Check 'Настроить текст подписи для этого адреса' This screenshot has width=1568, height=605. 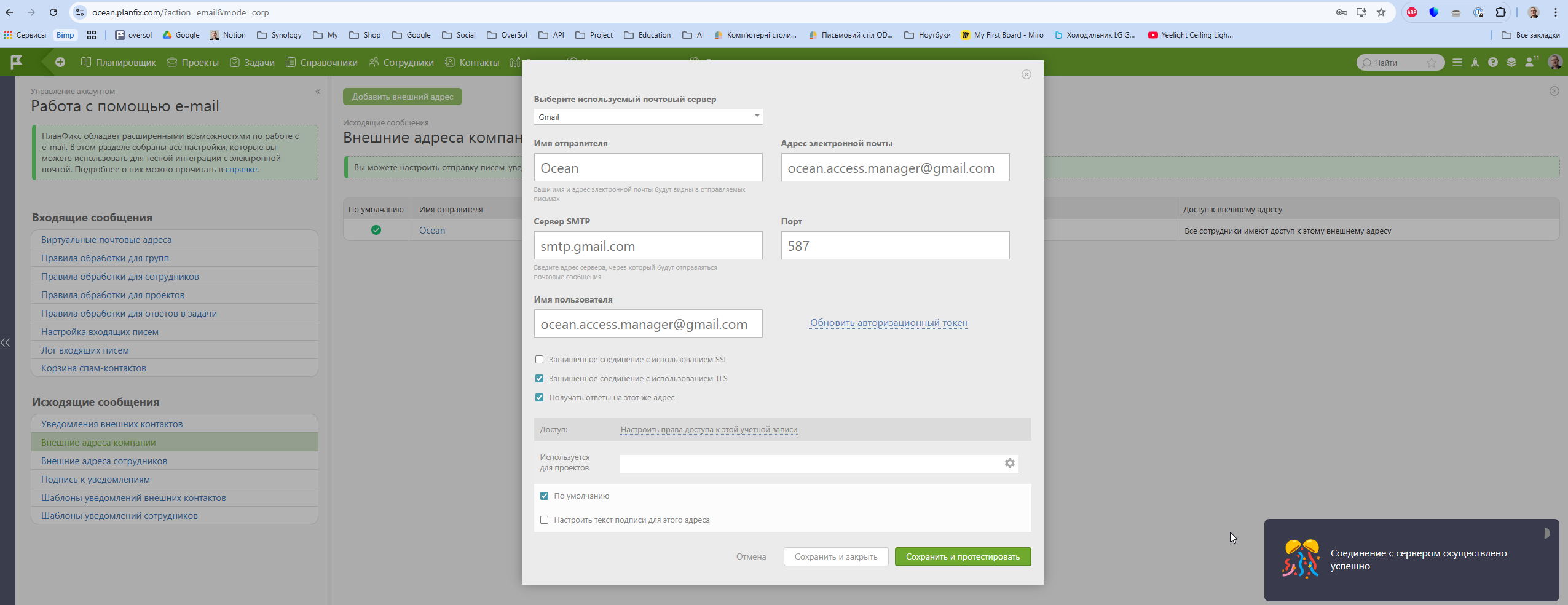pos(544,520)
